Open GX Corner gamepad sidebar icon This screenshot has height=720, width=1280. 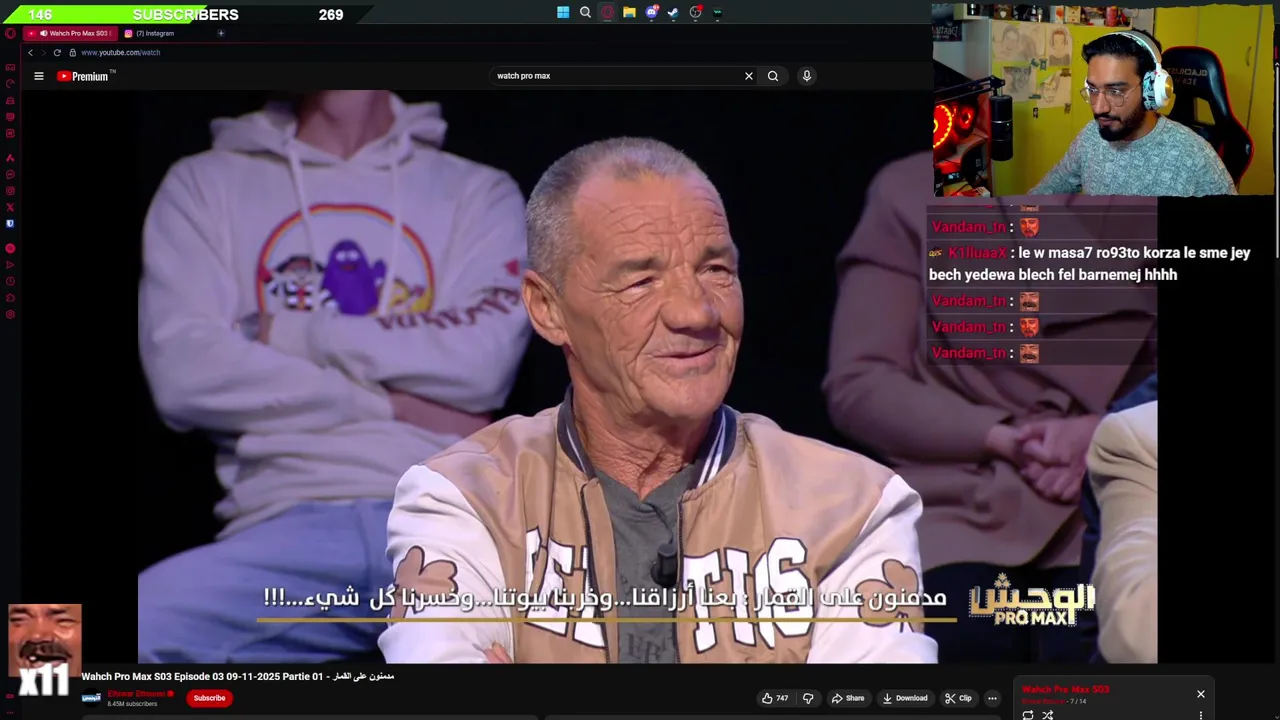pyautogui.click(x=11, y=67)
